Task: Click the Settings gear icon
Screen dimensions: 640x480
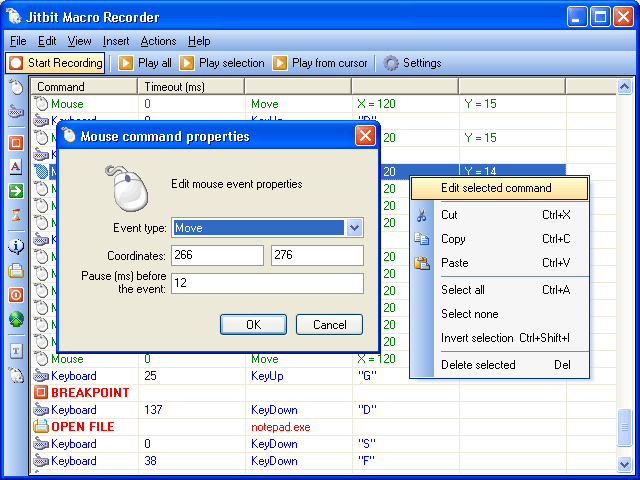Action: click(391, 63)
